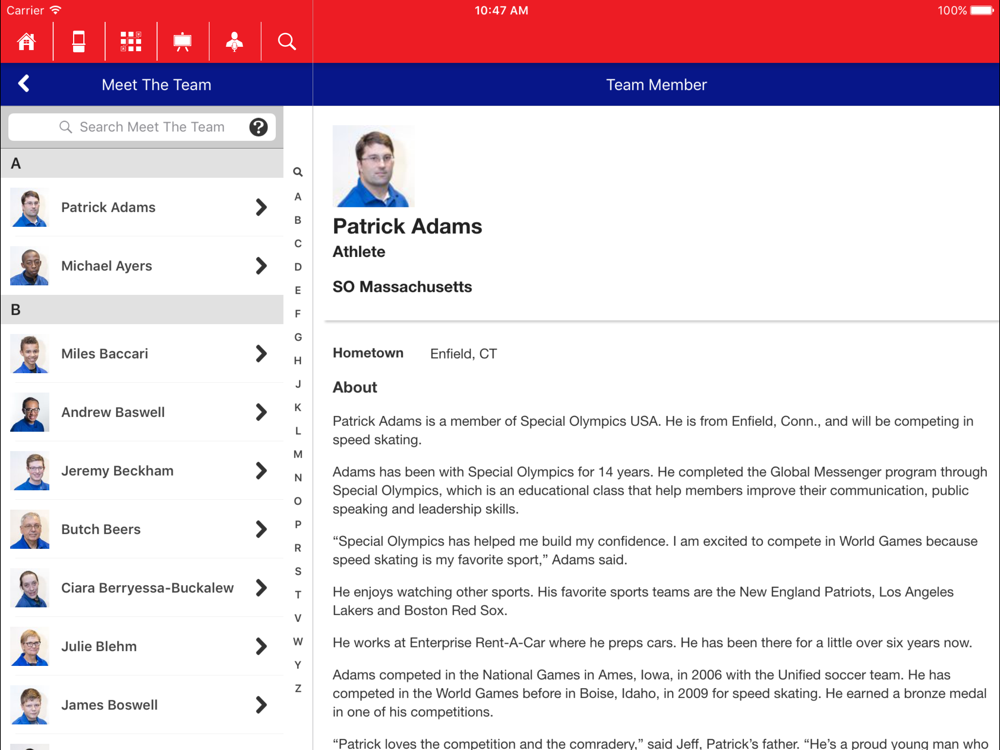Tap the SO Massachusetts label

[402, 287]
